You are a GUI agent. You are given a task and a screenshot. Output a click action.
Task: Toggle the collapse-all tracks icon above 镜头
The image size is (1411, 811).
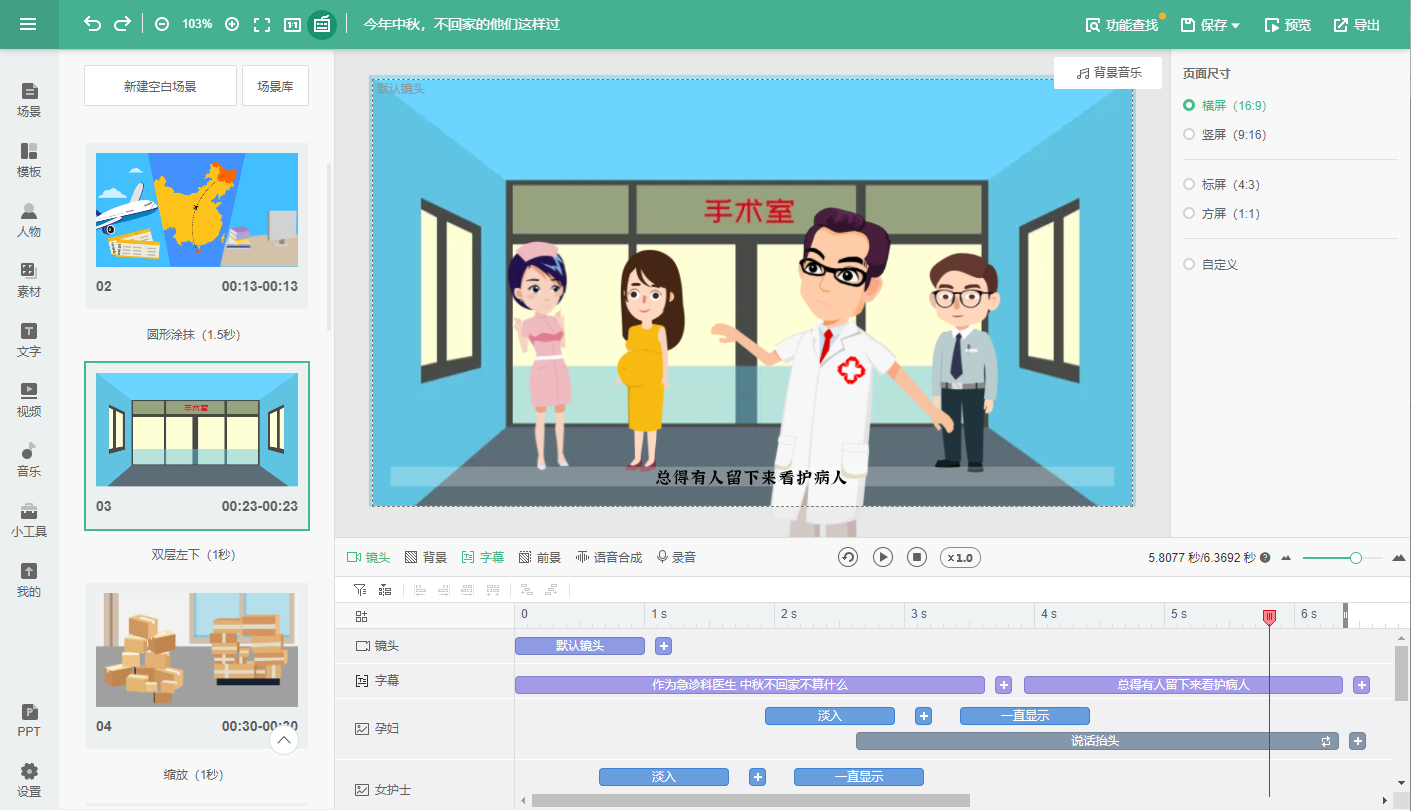point(361,616)
